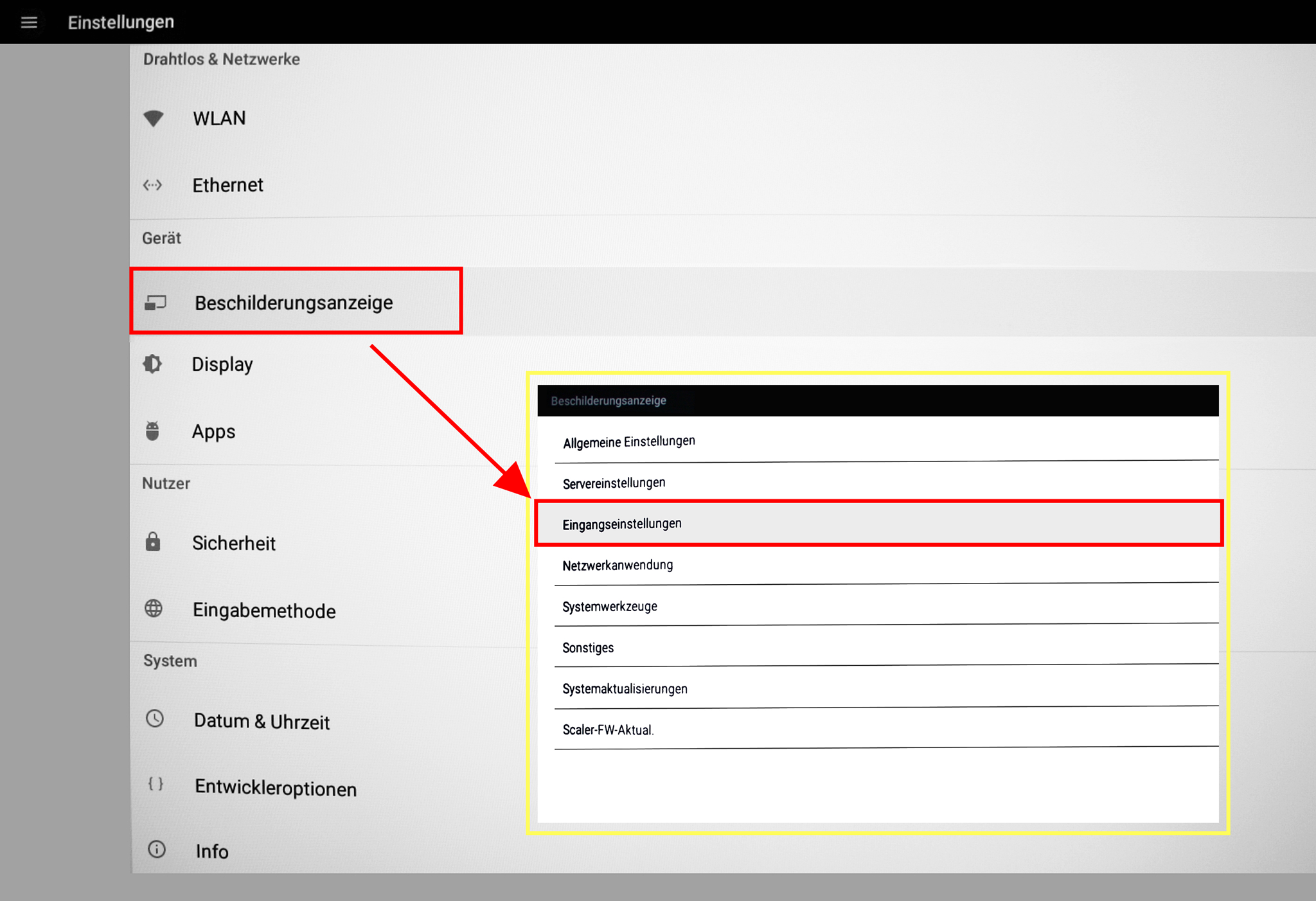Click the Apps android icon
Screen dimensions: 1316x901
click(152, 431)
